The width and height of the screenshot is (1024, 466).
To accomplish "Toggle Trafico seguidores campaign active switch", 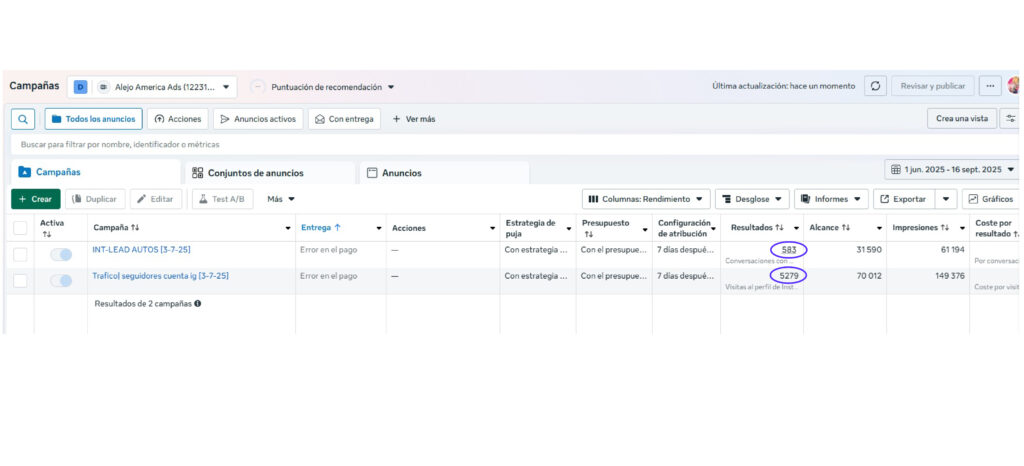I will [61, 281].
